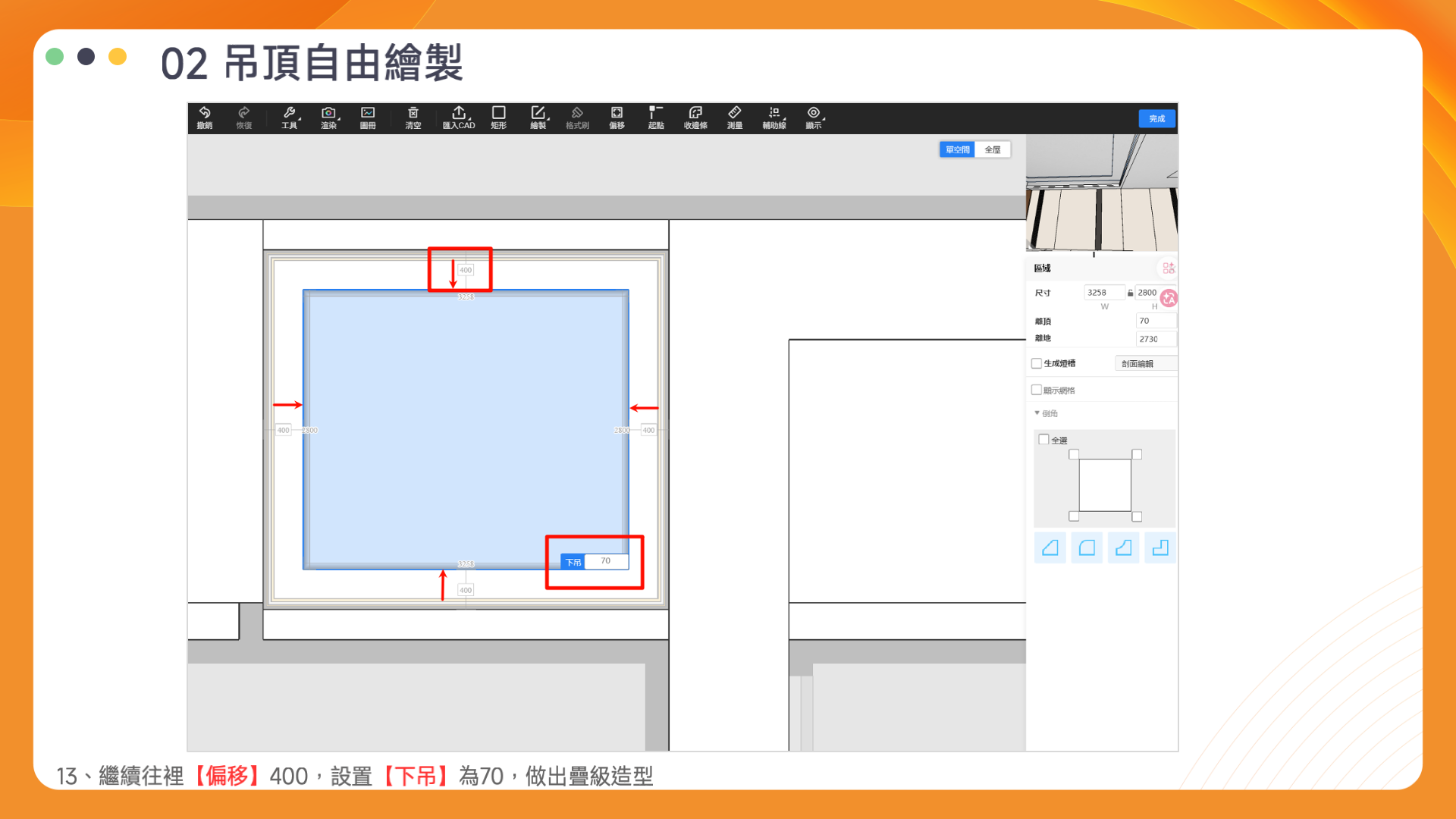Check the 全選 corners checkbox
Screen dimensions: 1456x819
coord(1043,439)
